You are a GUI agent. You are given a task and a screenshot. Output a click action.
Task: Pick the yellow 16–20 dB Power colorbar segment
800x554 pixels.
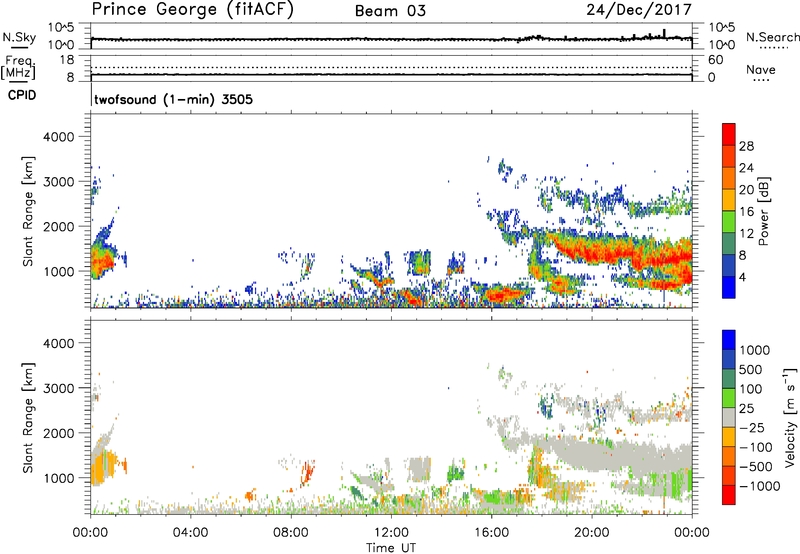[x=729, y=200]
